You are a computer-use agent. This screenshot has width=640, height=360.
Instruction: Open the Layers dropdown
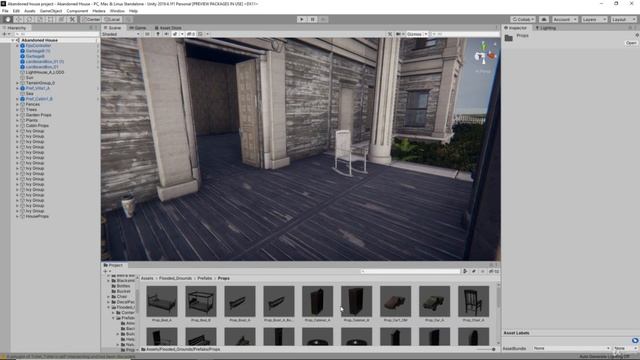594,19
